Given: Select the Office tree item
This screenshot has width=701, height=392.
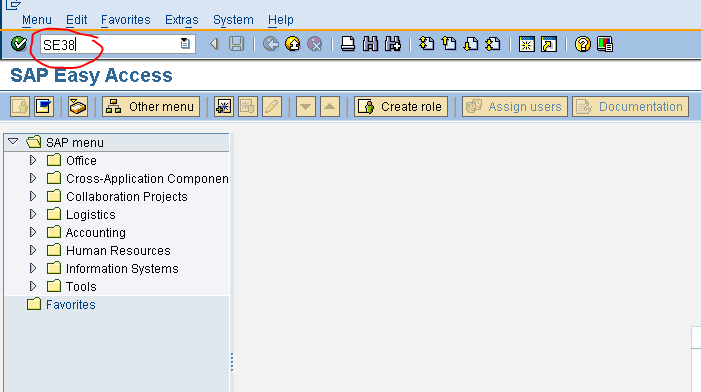Looking at the screenshot, I should (x=81, y=160).
